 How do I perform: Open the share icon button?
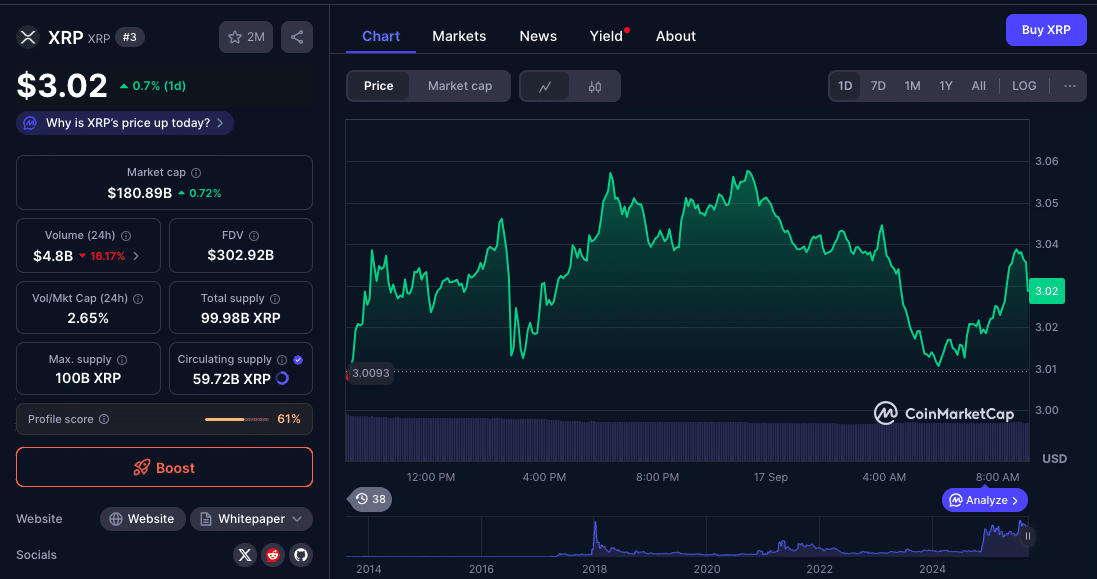297,37
